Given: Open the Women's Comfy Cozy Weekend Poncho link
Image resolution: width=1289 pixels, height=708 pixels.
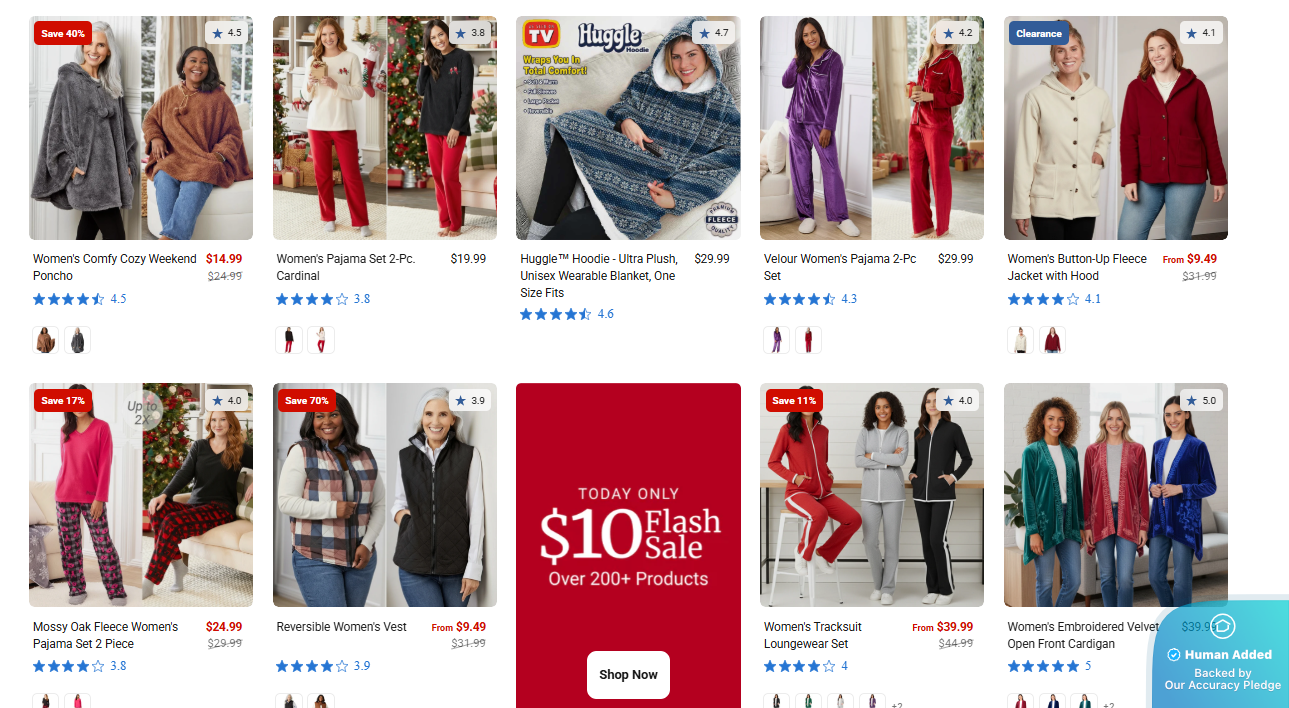Looking at the screenshot, I should 114,267.
